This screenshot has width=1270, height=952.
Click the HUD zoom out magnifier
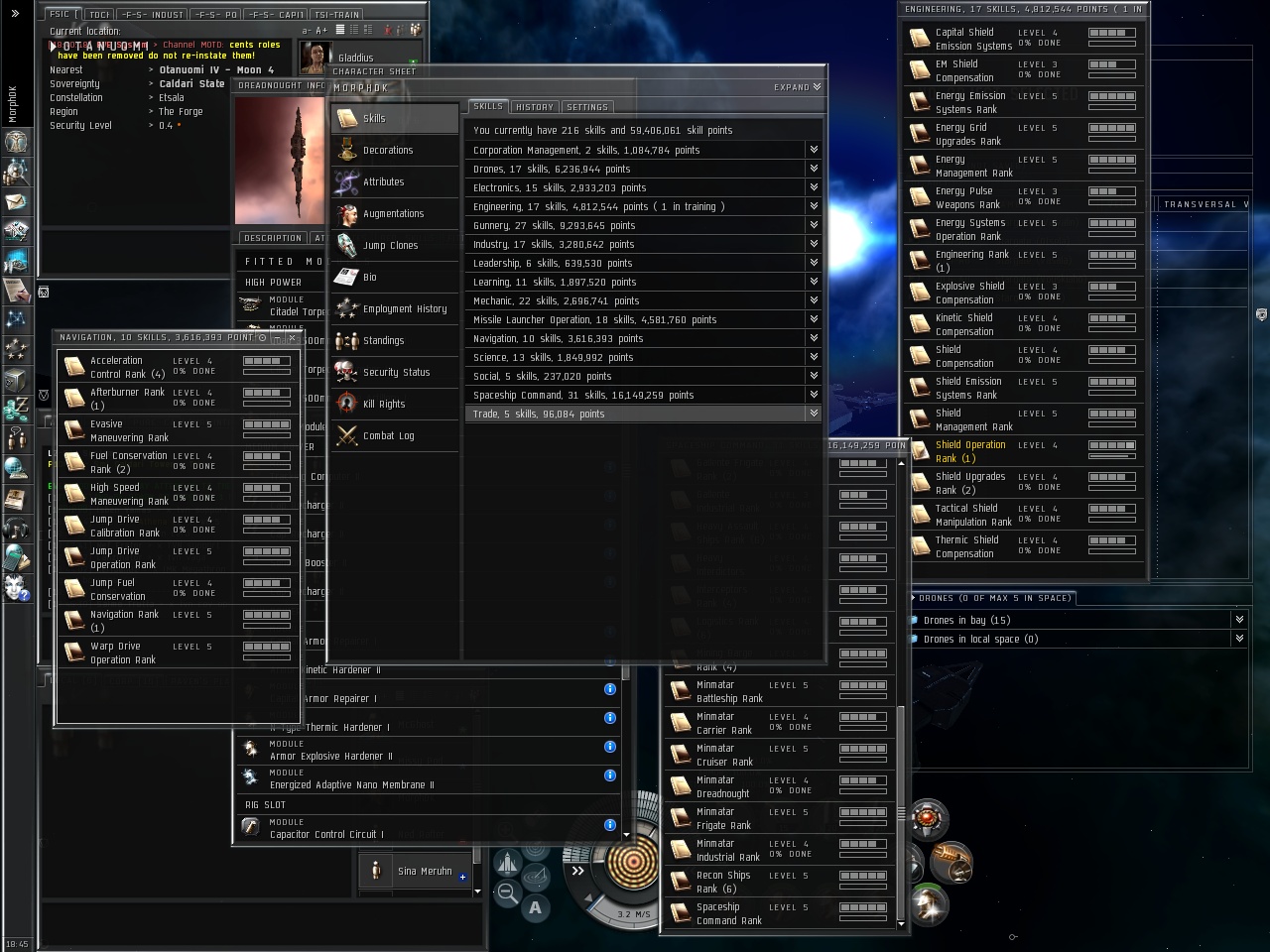click(x=506, y=892)
